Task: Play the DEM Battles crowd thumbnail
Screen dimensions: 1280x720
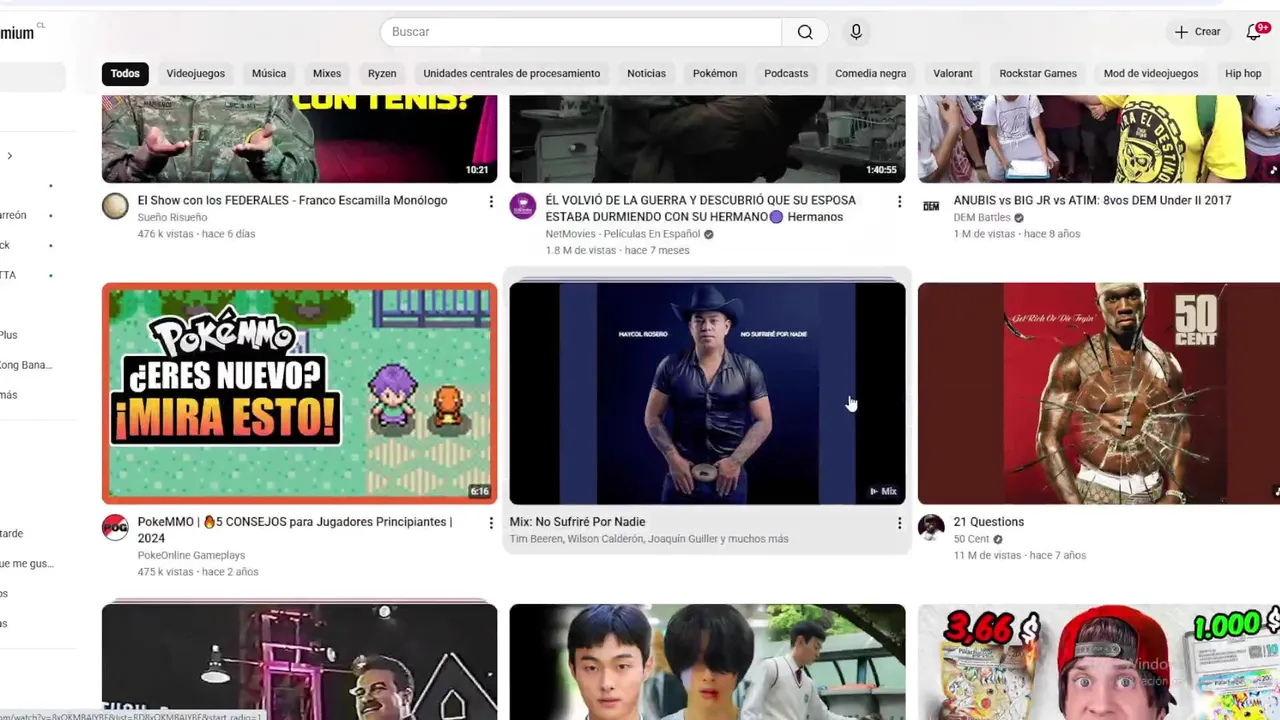Action: click(1099, 139)
